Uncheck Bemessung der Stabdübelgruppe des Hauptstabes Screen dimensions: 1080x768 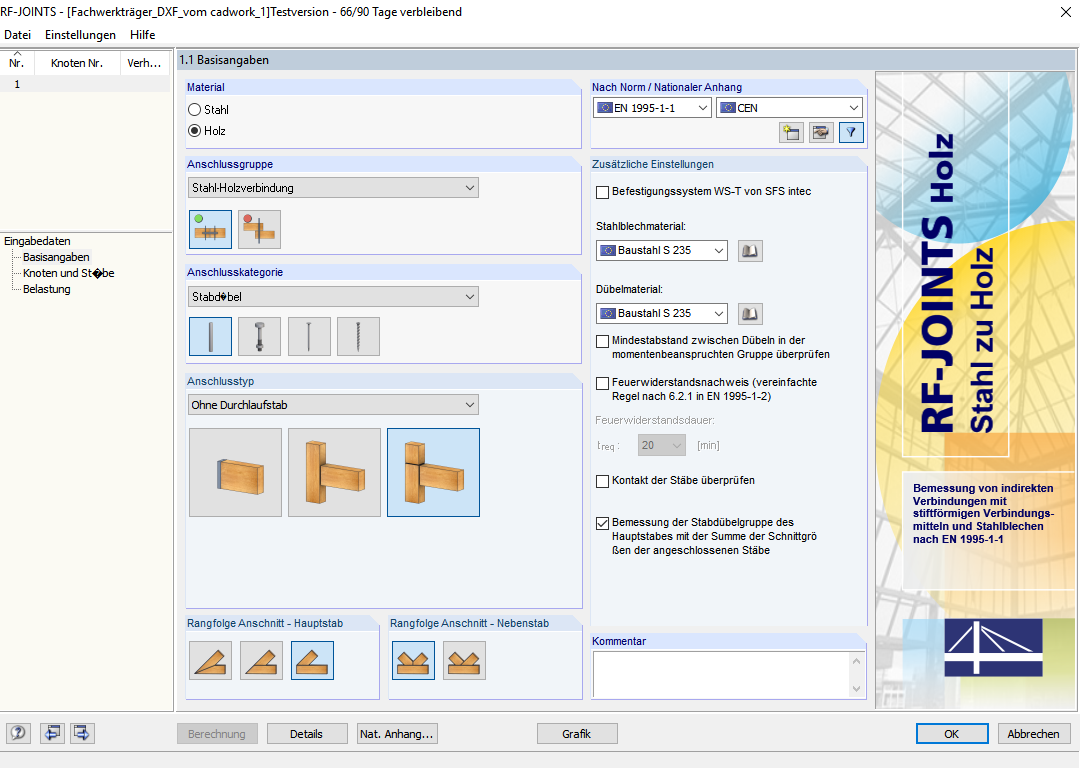click(x=603, y=523)
